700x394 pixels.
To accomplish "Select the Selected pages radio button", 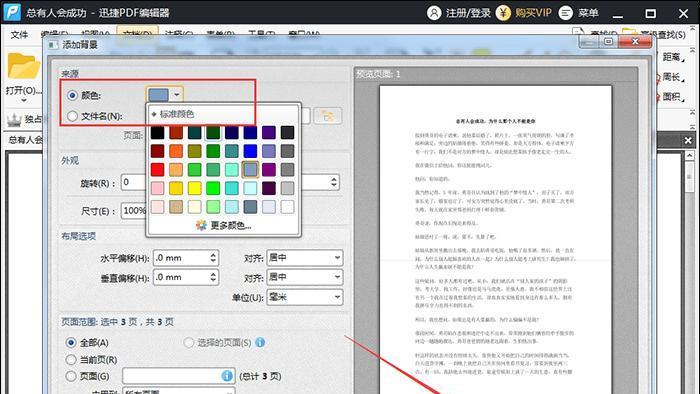I will pyautogui.click(x=188, y=342).
